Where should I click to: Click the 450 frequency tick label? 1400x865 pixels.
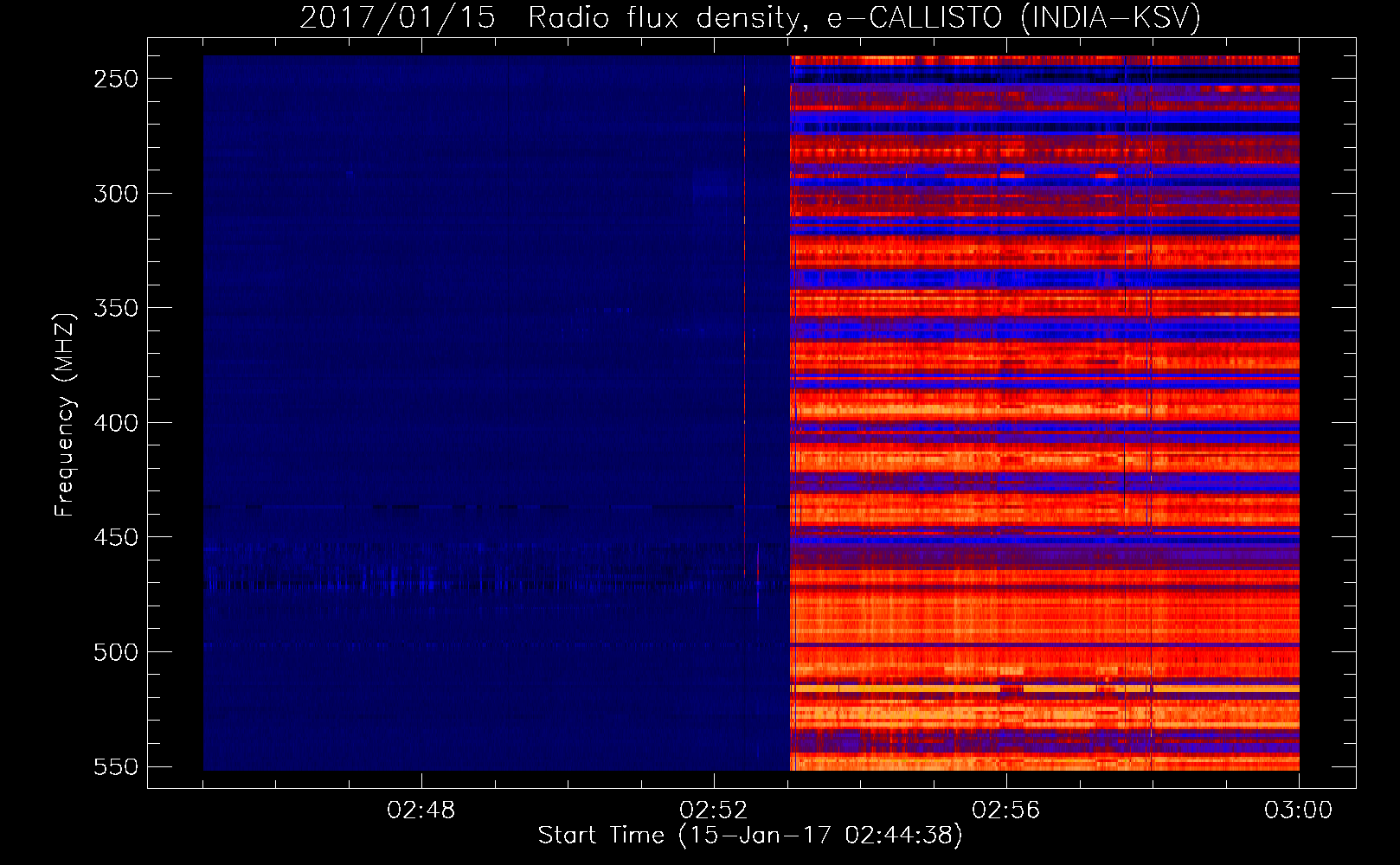(115, 537)
